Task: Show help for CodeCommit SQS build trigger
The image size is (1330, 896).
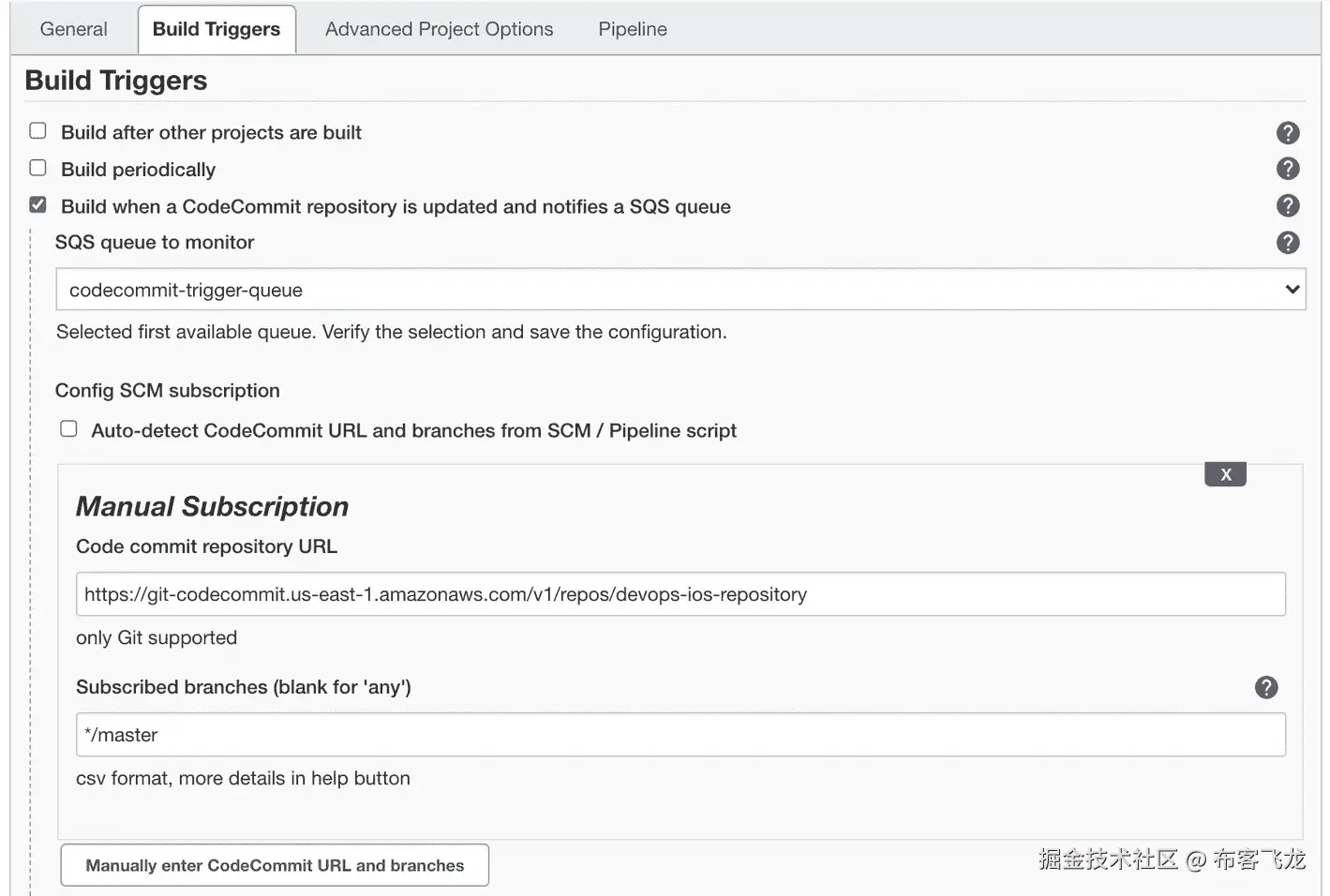Action: pyautogui.click(x=1288, y=206)
